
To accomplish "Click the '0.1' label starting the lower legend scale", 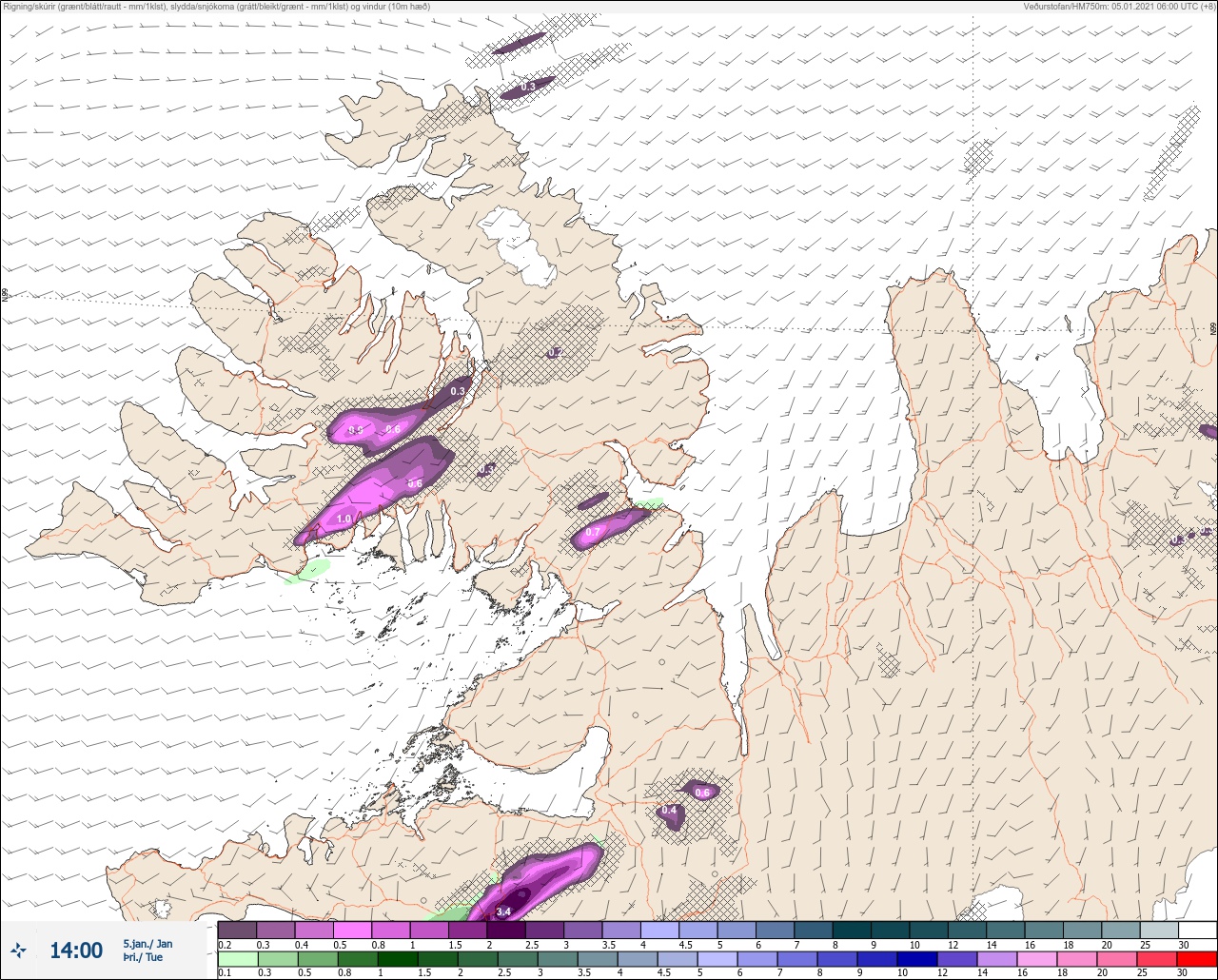I will 225,973.
